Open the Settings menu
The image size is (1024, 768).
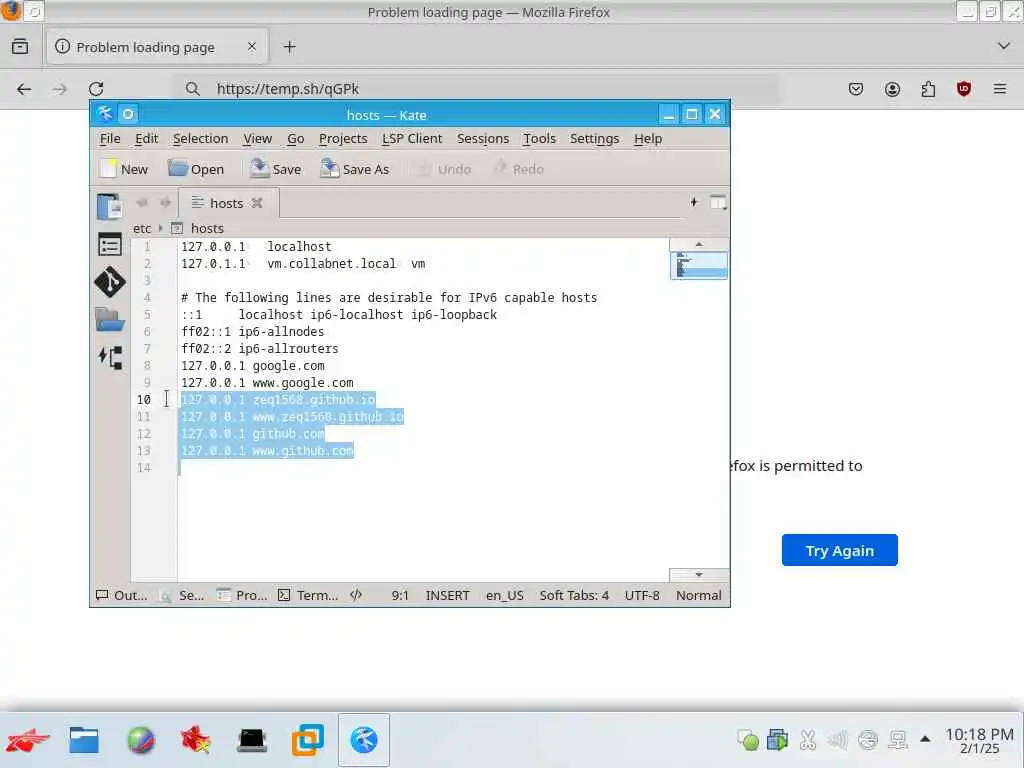(x=594, y=138)
